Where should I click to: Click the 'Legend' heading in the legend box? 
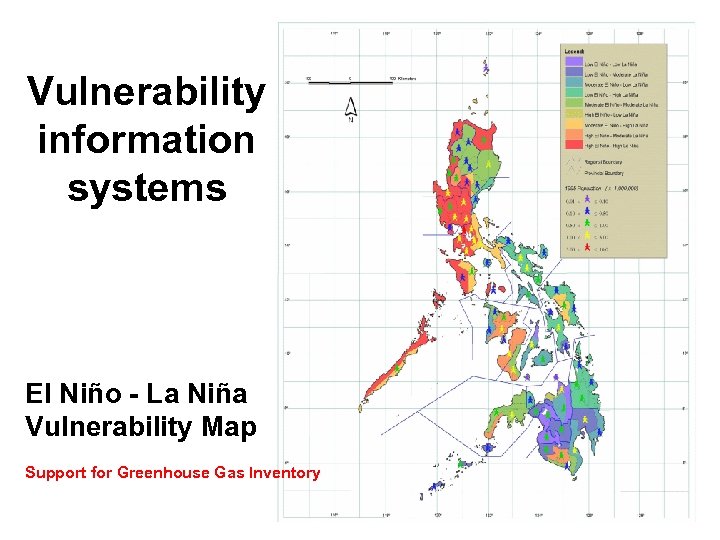pos(574,51)
